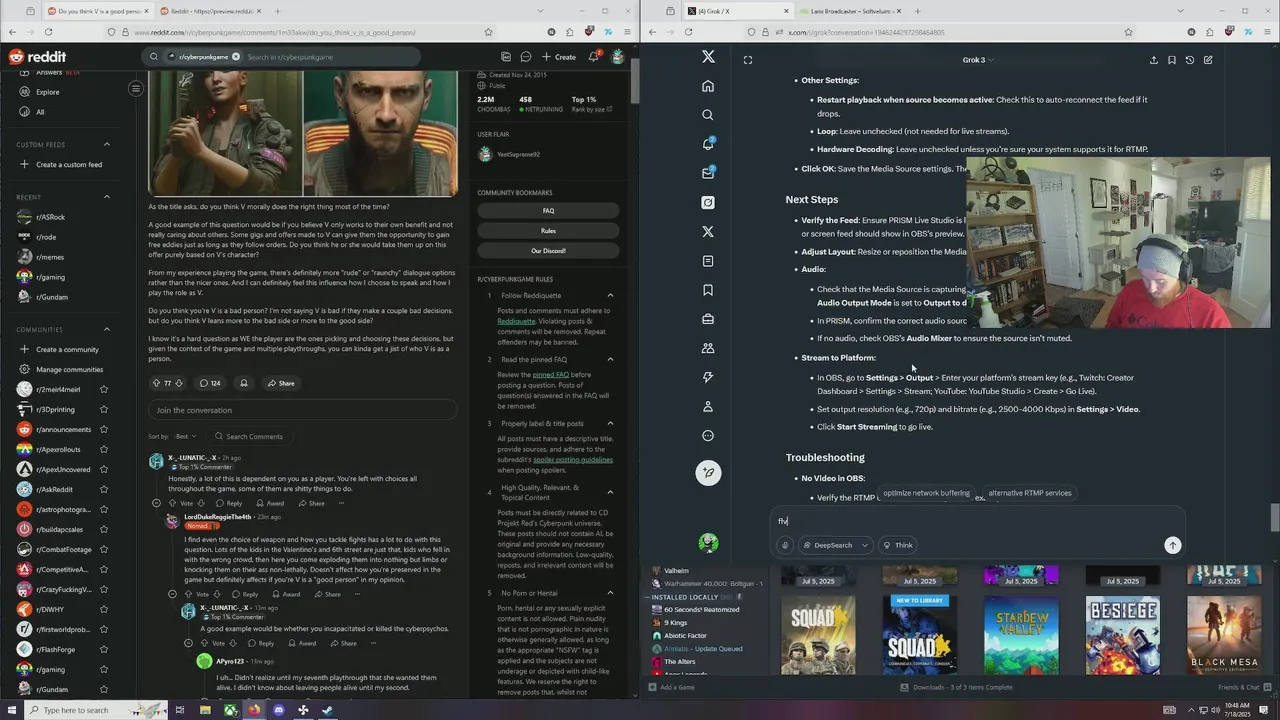Collapse Communities section in sidebar
Viewport: 1280px width, 720px height.
pyautogui.click(x=107, y=329)
